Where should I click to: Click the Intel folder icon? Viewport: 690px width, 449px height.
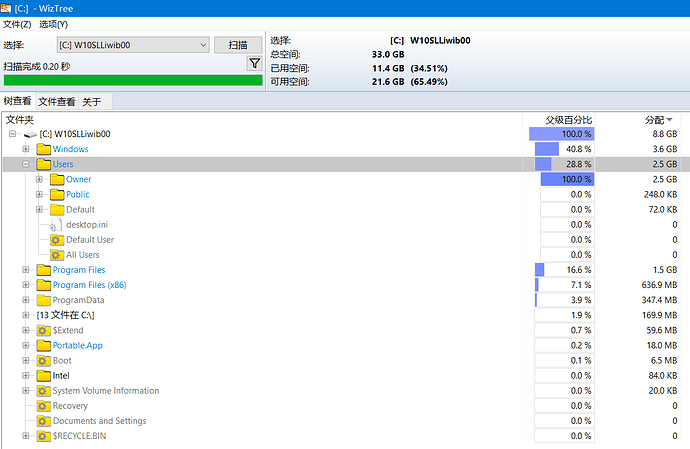click(x=44, y=375)
